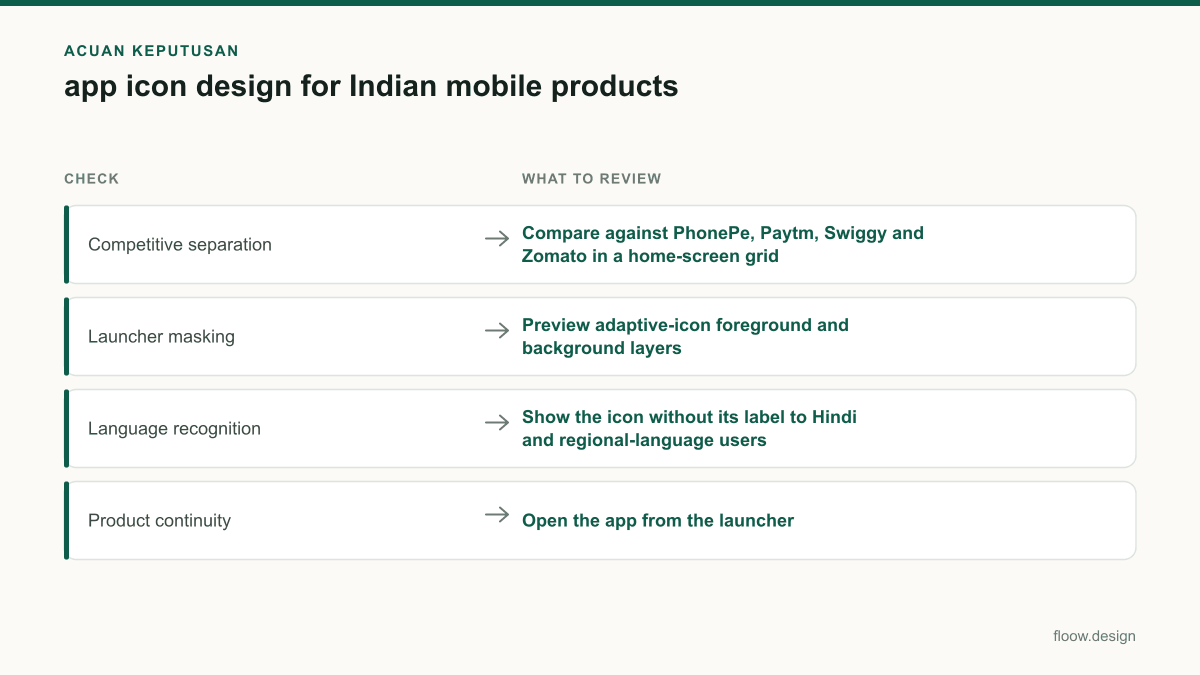The width and height of the screenshot is (1200, 675).
Task: Click the arrow beside Launcher masking
Action: click(497, 330)
